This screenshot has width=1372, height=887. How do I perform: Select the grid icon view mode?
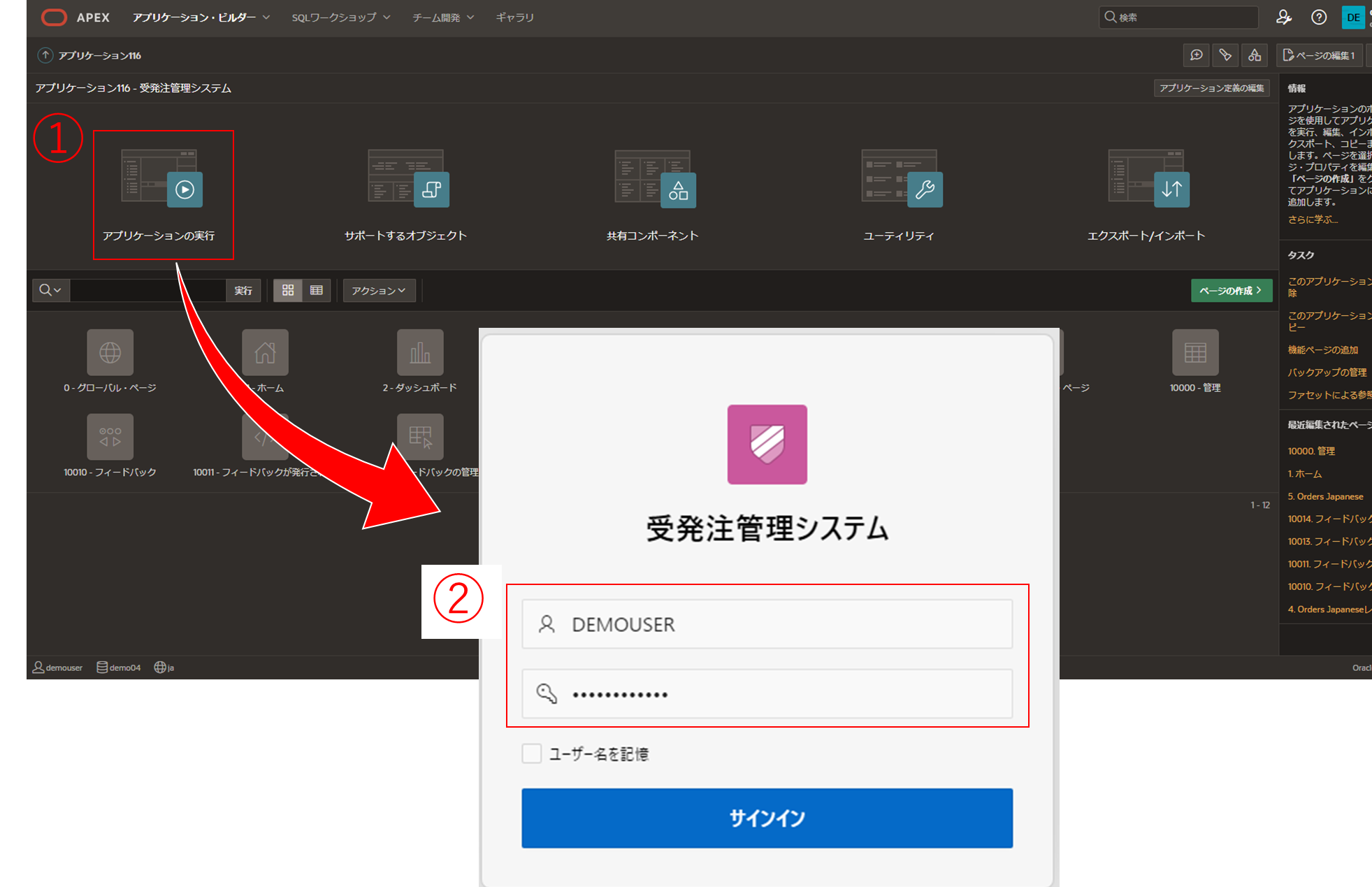(287, 290)
